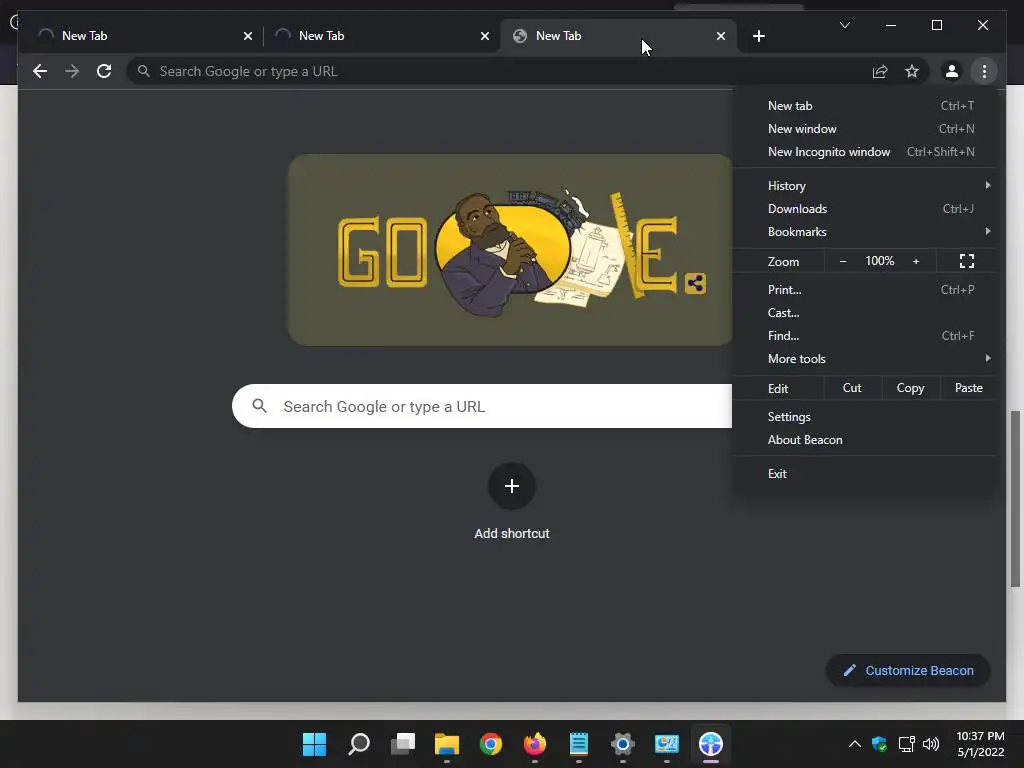
Task: Click the address bar URL field
Action: pos(496,71)
